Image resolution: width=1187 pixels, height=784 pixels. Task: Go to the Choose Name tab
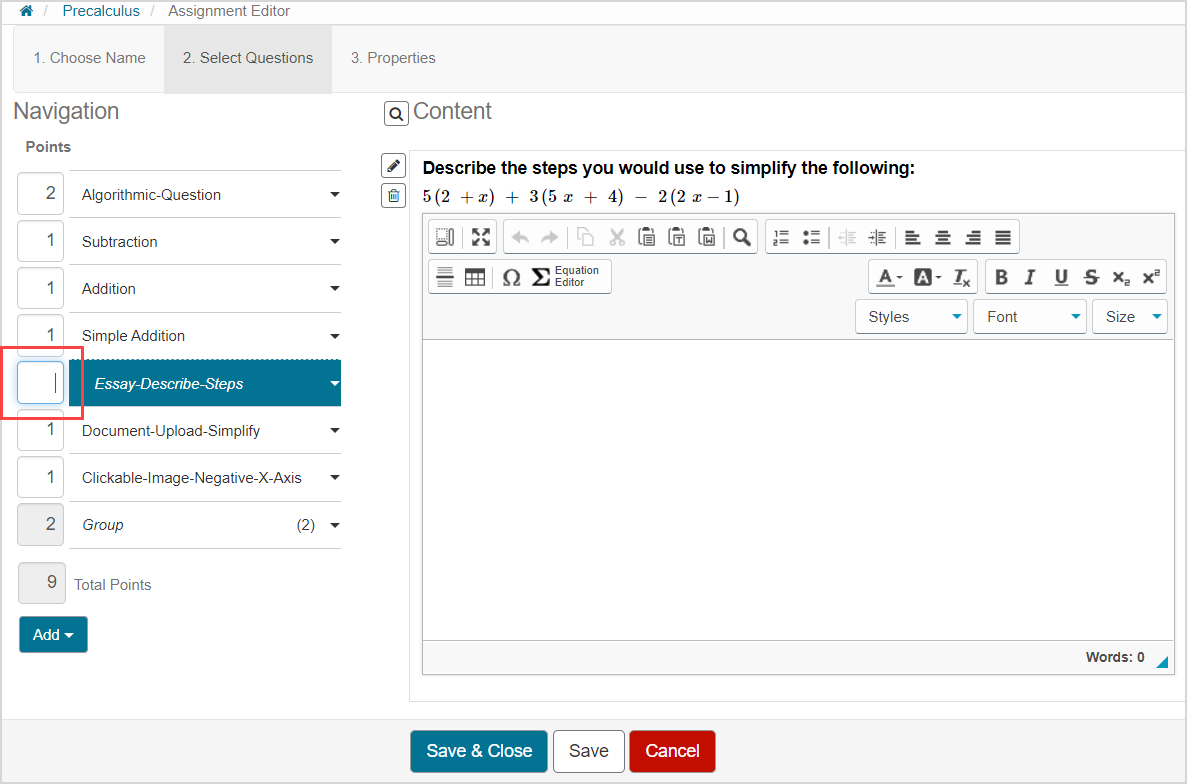point(89,58)
